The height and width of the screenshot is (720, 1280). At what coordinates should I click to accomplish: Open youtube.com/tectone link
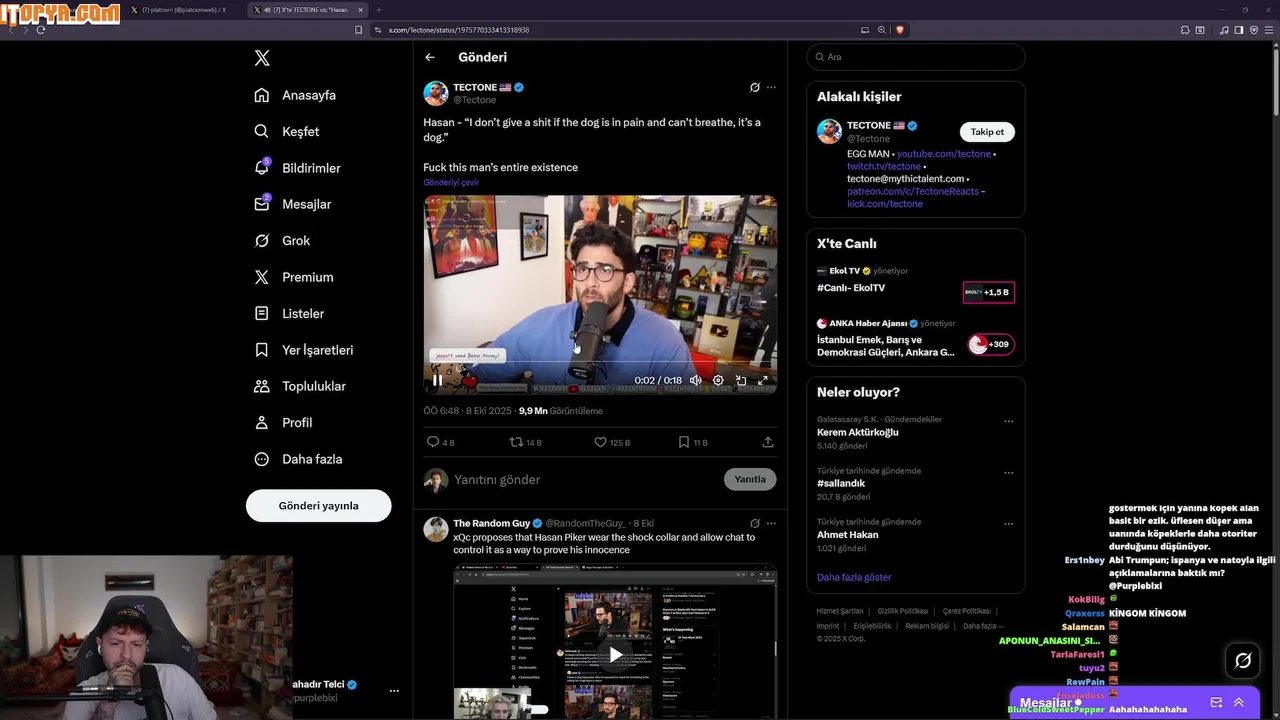coord(944,154)
